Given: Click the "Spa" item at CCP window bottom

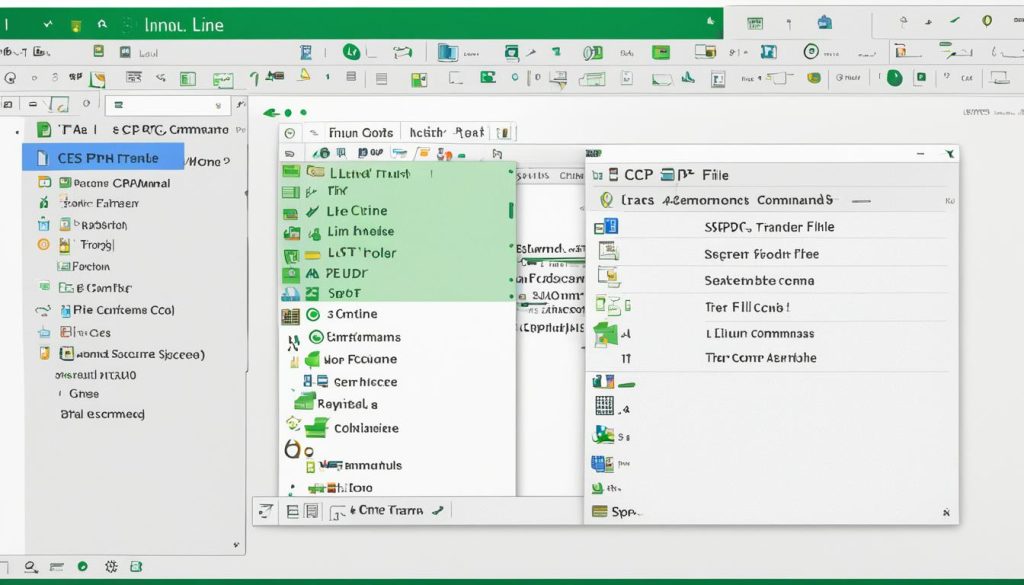Looking at the screenshot, I should (x=624, y=512).
